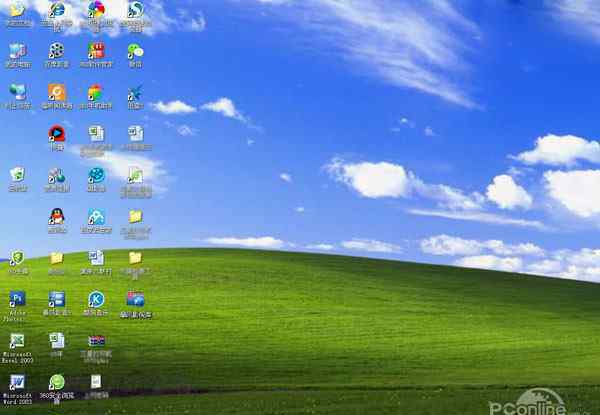
Task: Open the spreadsheet file below the software manager row
Action: (96, 133)
